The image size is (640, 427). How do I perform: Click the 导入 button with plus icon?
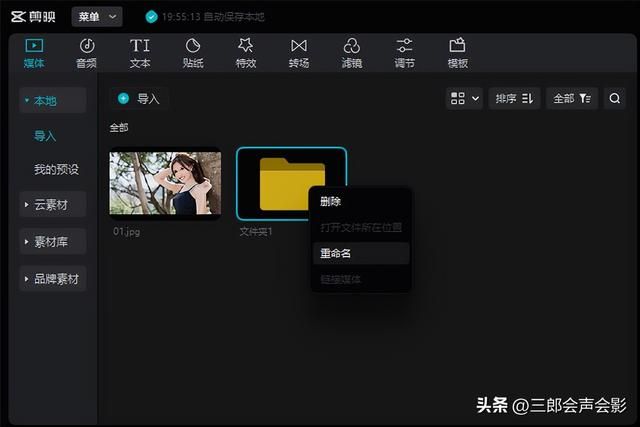[139, 98]
